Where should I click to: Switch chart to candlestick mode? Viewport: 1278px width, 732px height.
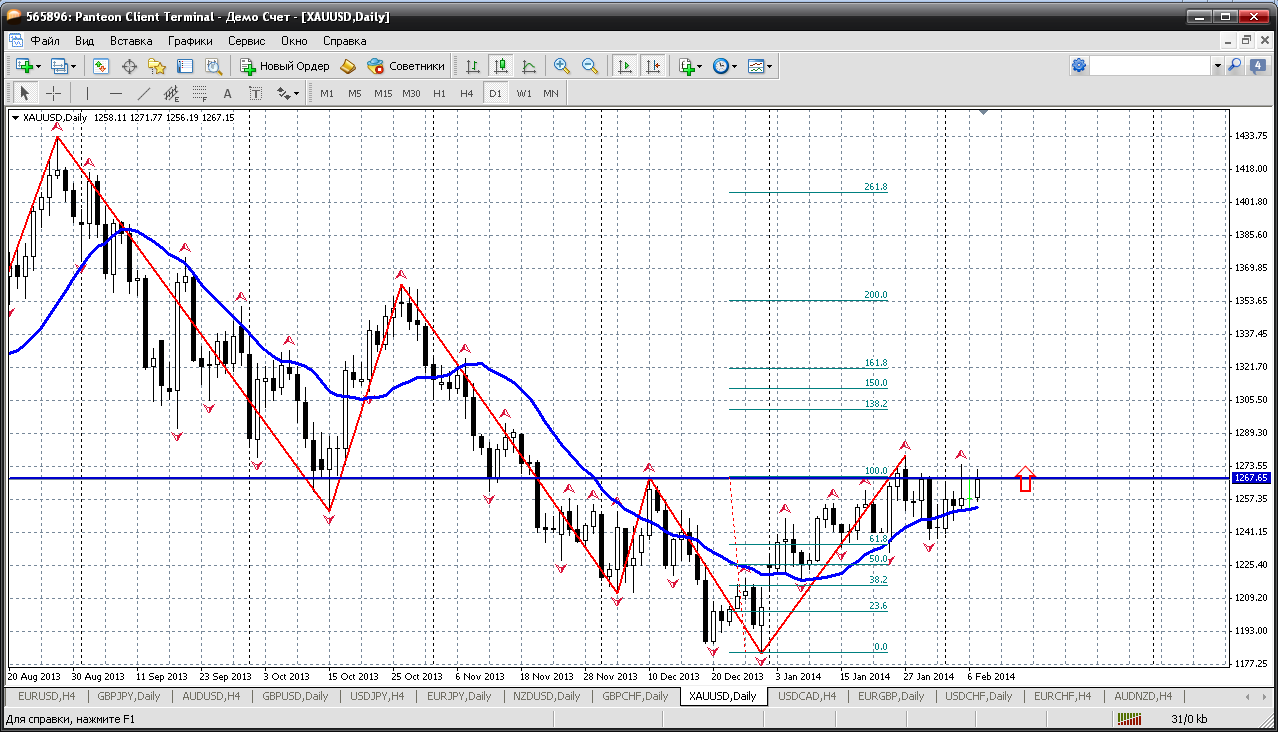[x=500, y=66]
